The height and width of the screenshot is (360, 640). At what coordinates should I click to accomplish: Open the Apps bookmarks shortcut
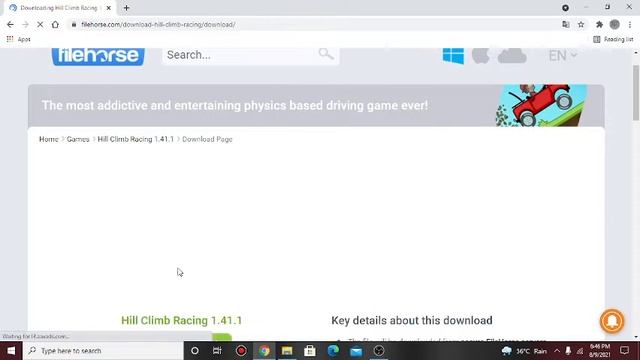(19, 39)
